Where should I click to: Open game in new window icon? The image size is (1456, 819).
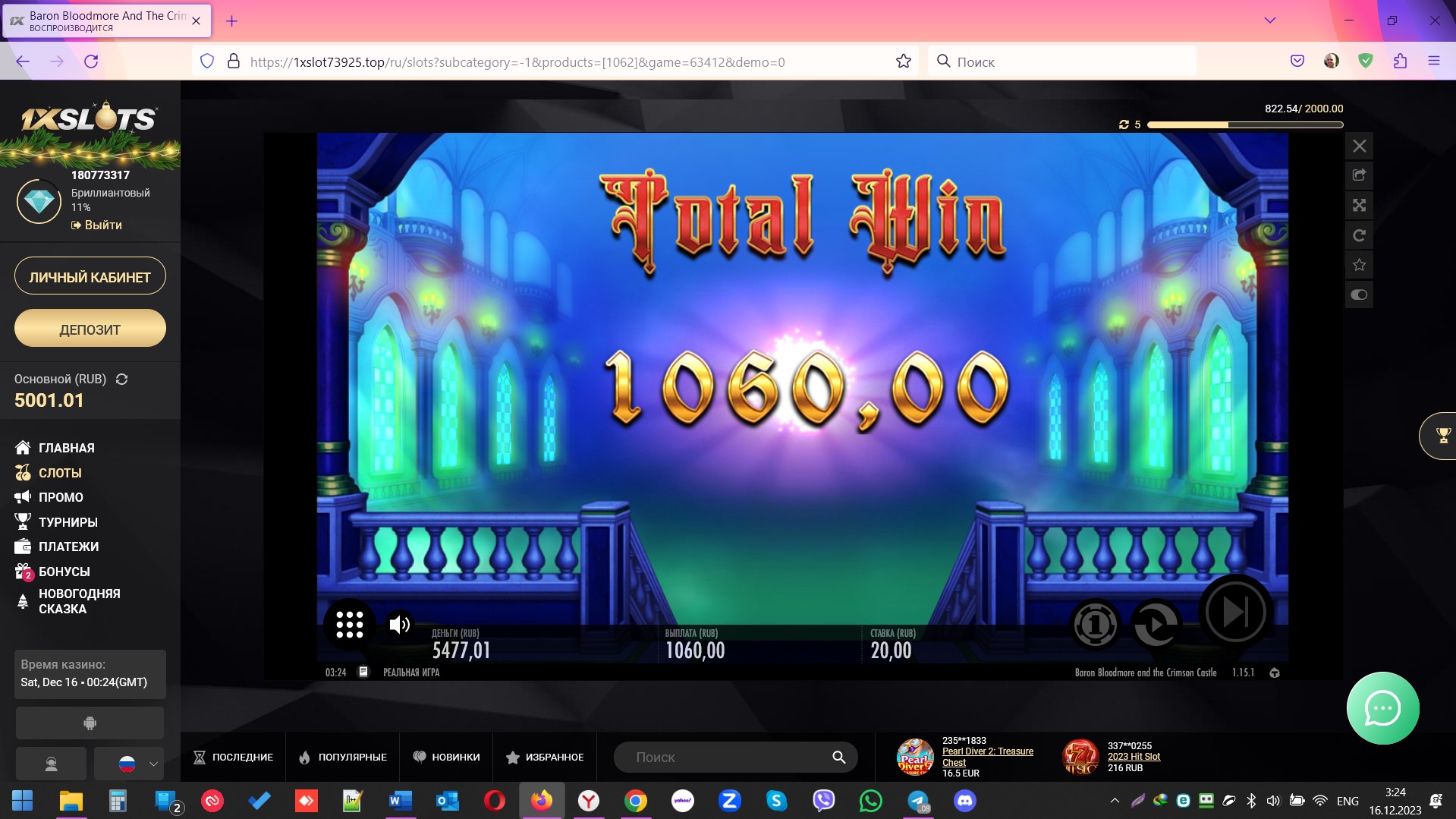[1359, 175]
